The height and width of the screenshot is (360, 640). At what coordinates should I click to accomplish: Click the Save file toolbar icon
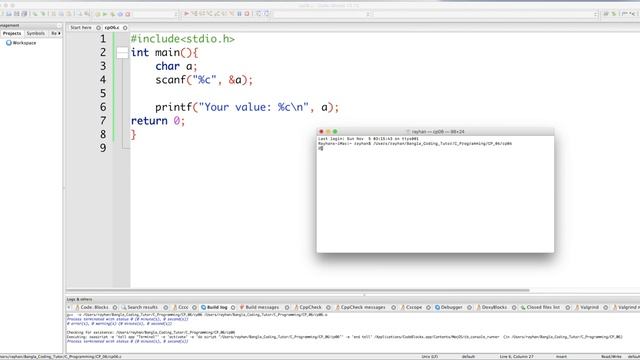(x=17, y=14)
